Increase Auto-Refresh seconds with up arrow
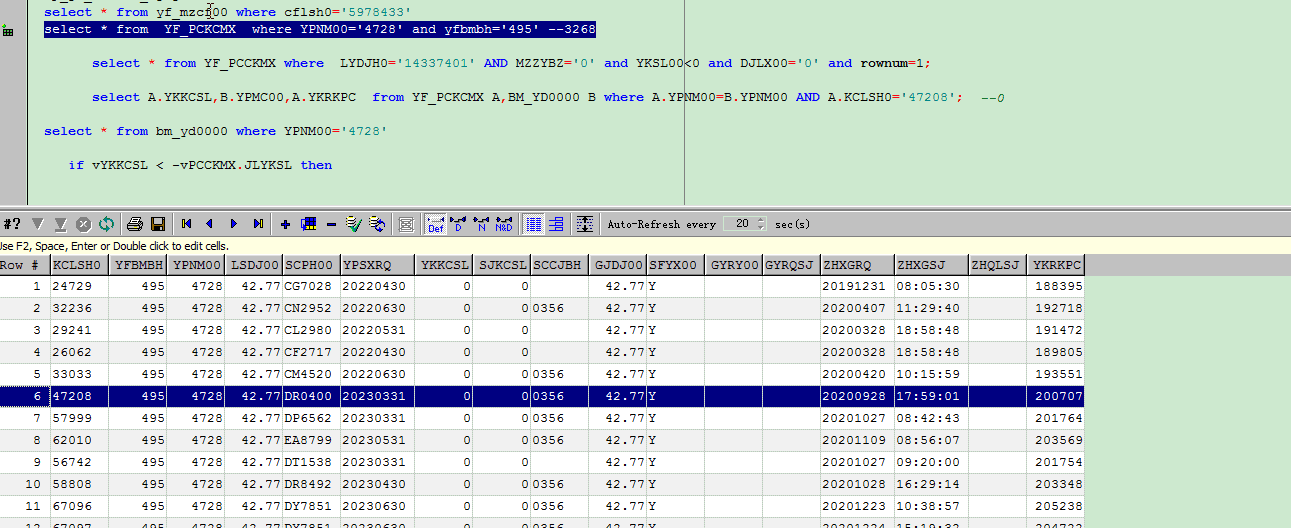 [761, 220]
